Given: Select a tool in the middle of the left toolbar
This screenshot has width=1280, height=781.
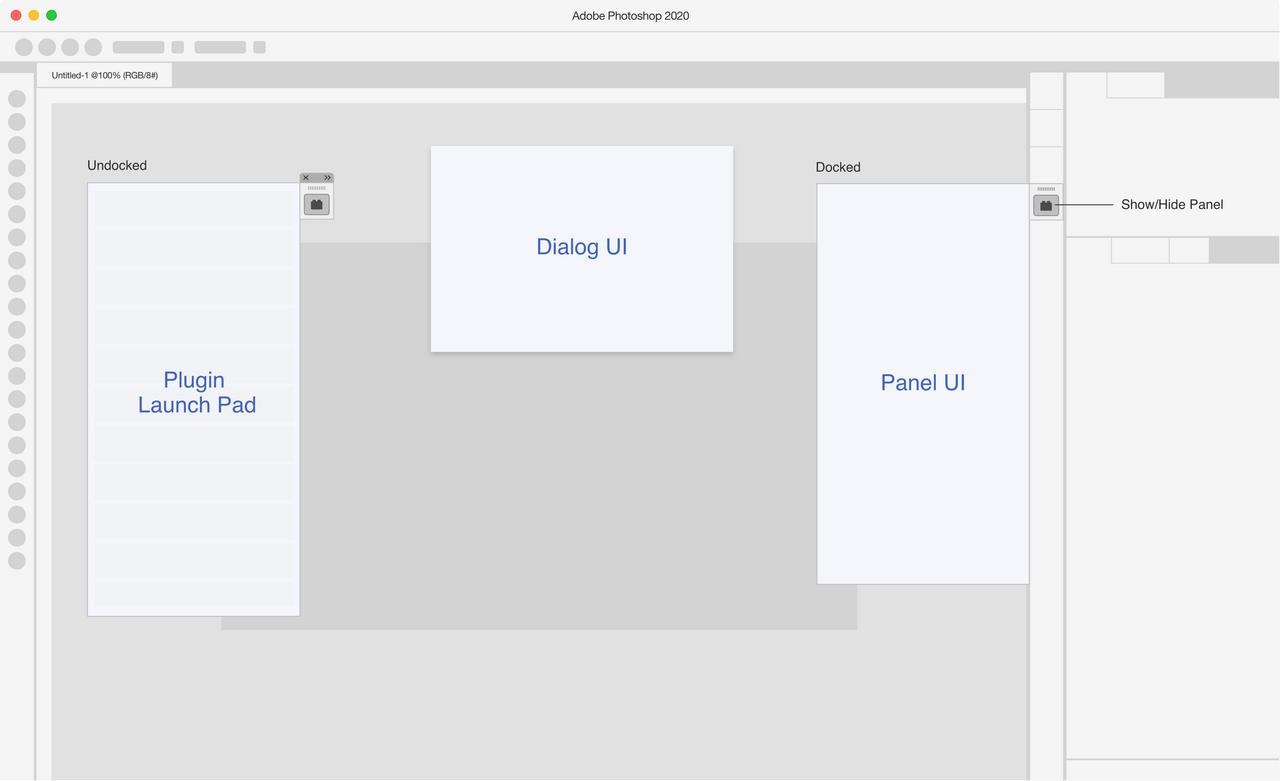Looking at the screenshot, I should (16, 328).
